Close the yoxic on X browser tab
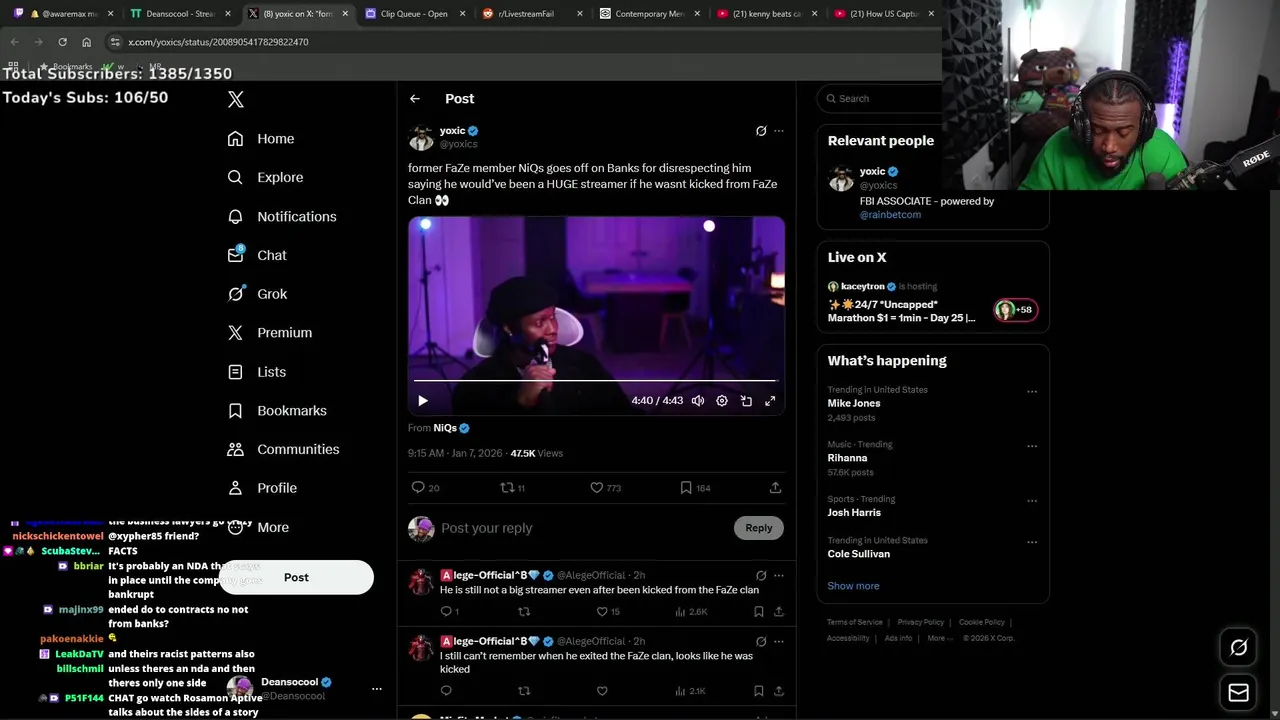This screenshot has width=1280, height=720. point(346,14)
